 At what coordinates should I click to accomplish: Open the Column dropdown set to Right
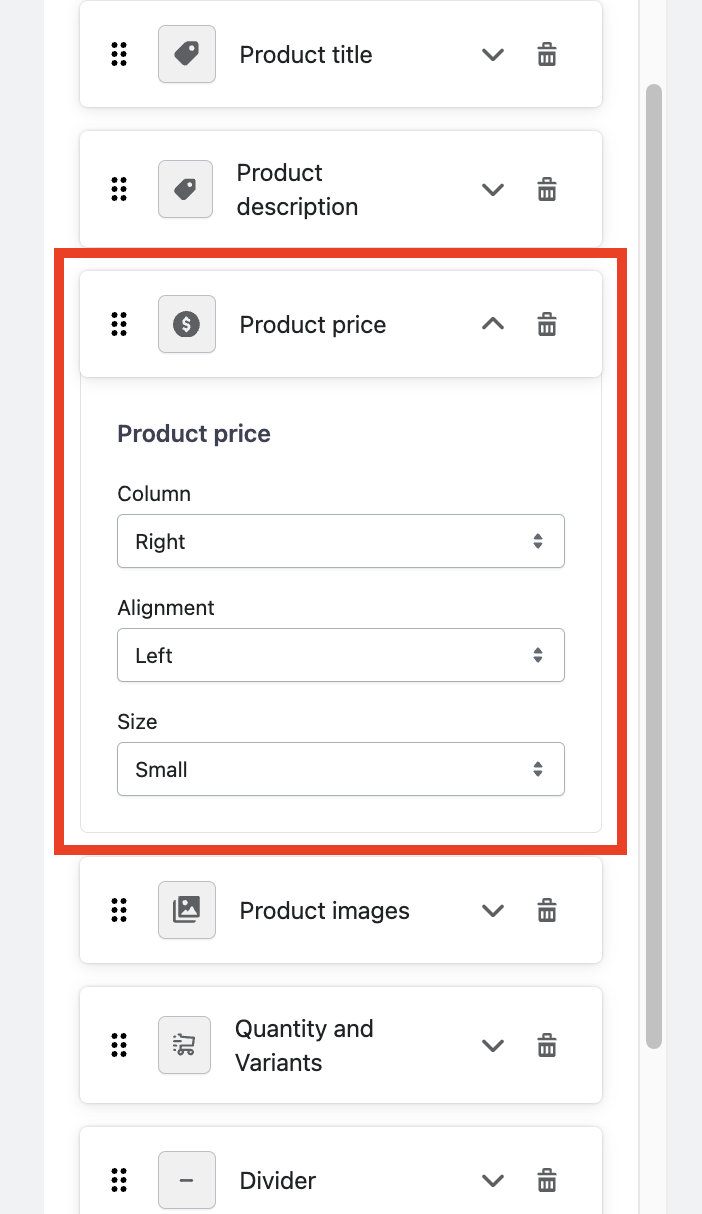341,541
